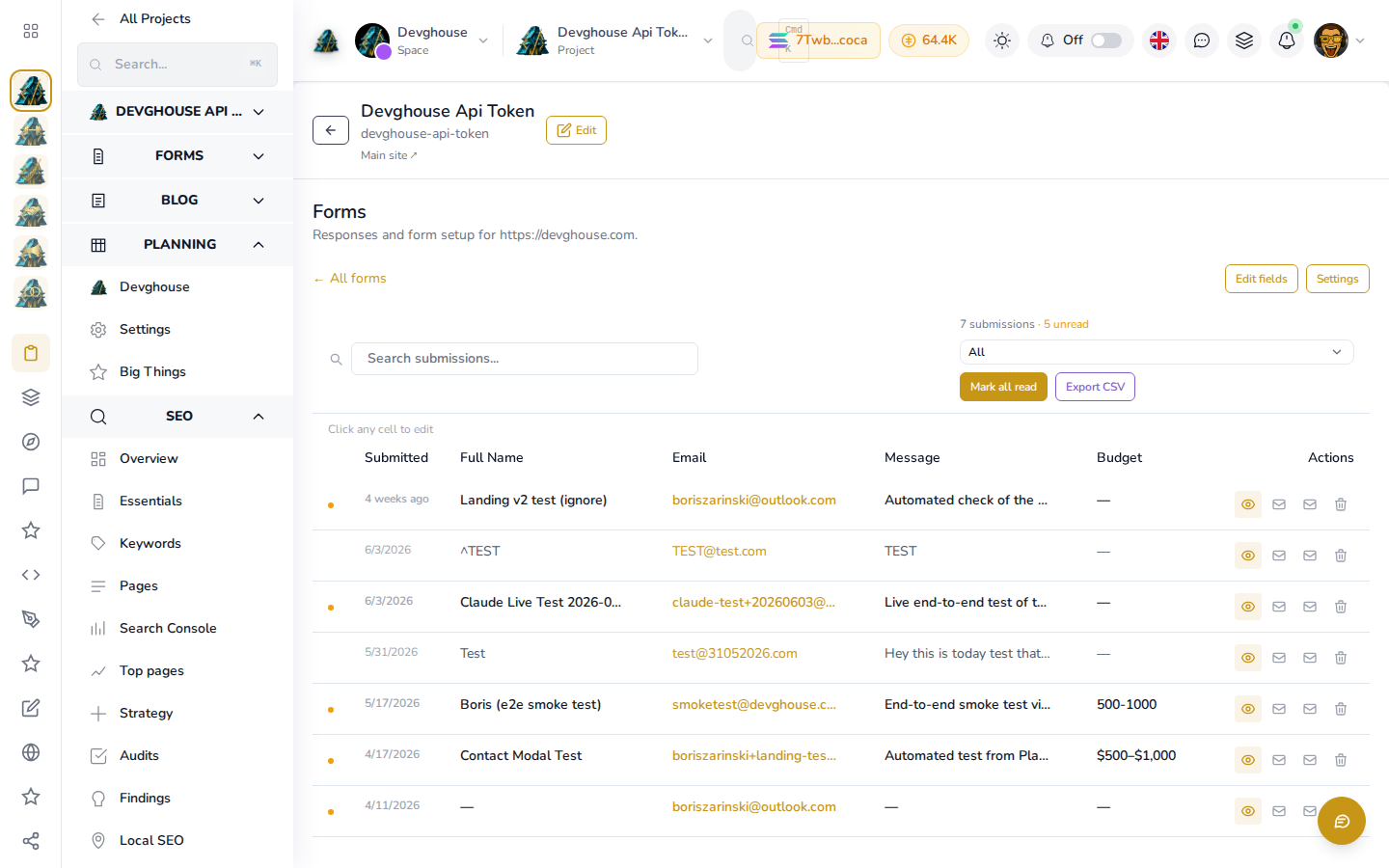Open the notifications bell

click(1287, 41)
